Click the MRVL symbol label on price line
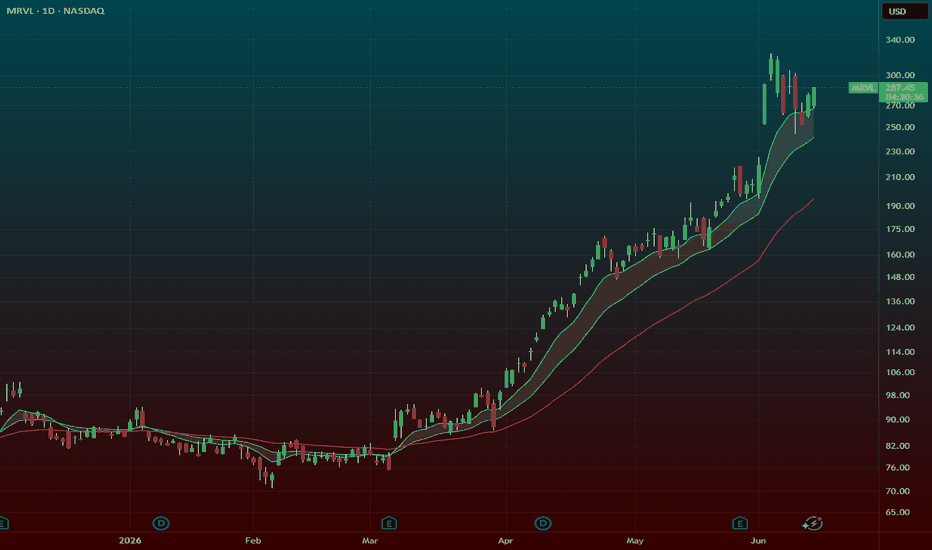The width and height of the screenshot is (932, 550). [862, 88]
